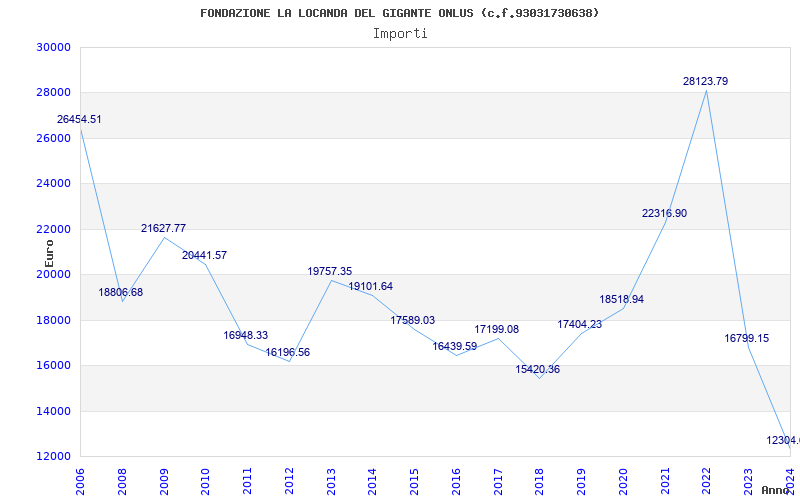Select the y-axis tick 20000

coord(53,274)
